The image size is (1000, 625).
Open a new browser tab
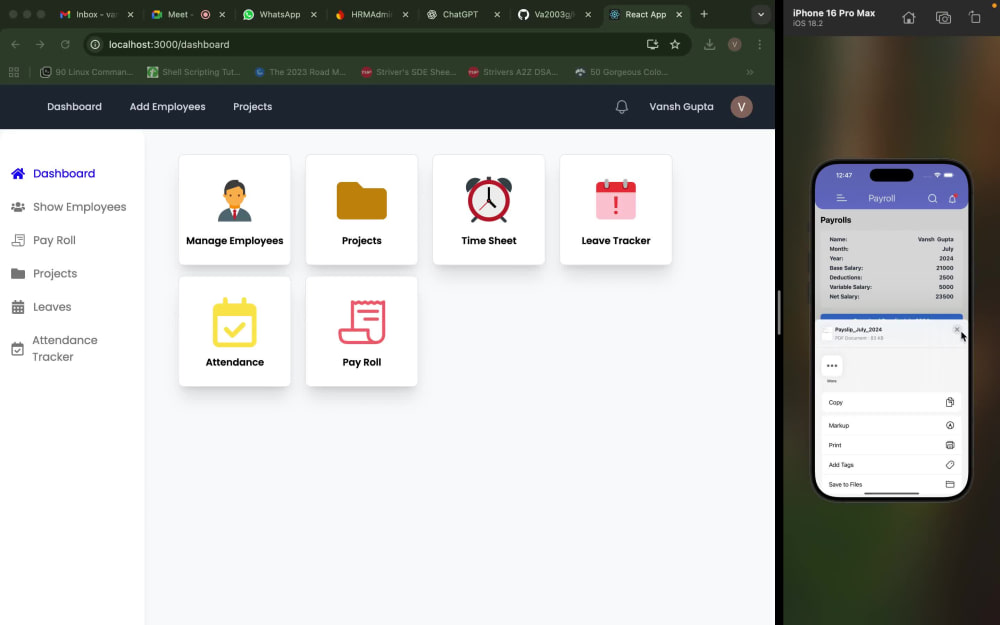[704, 14]
